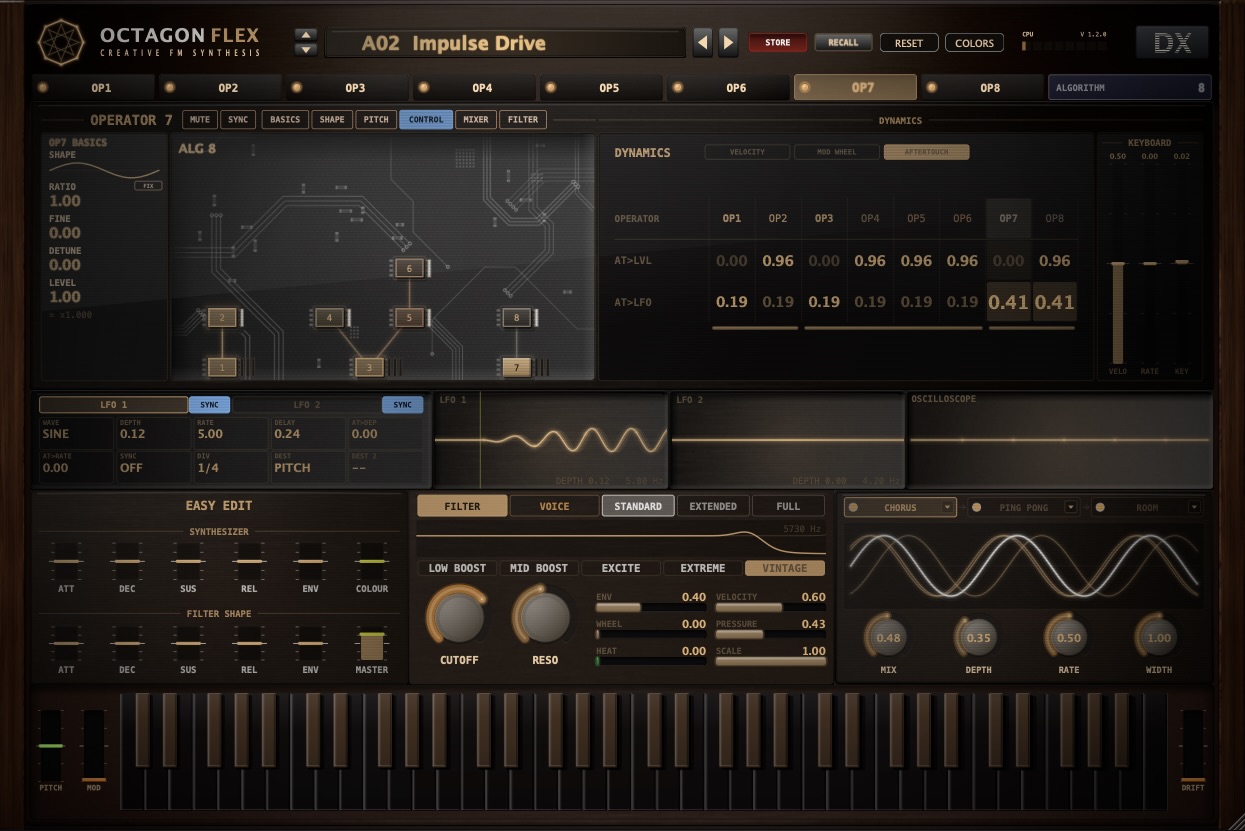1245x831 pixels.
Task: Toggle the FIX ratio switch
Action: [148, 186]
